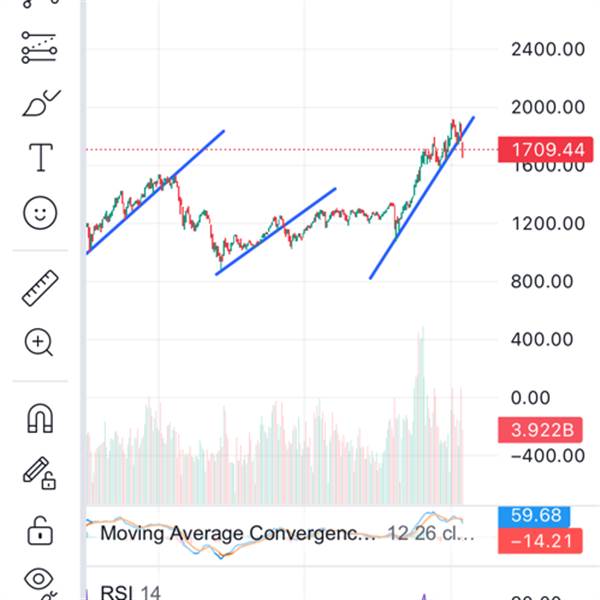The image size is (600, 600).
Task: Click the Moving Average Convergence indicator label
Action: tap(238, 533)
